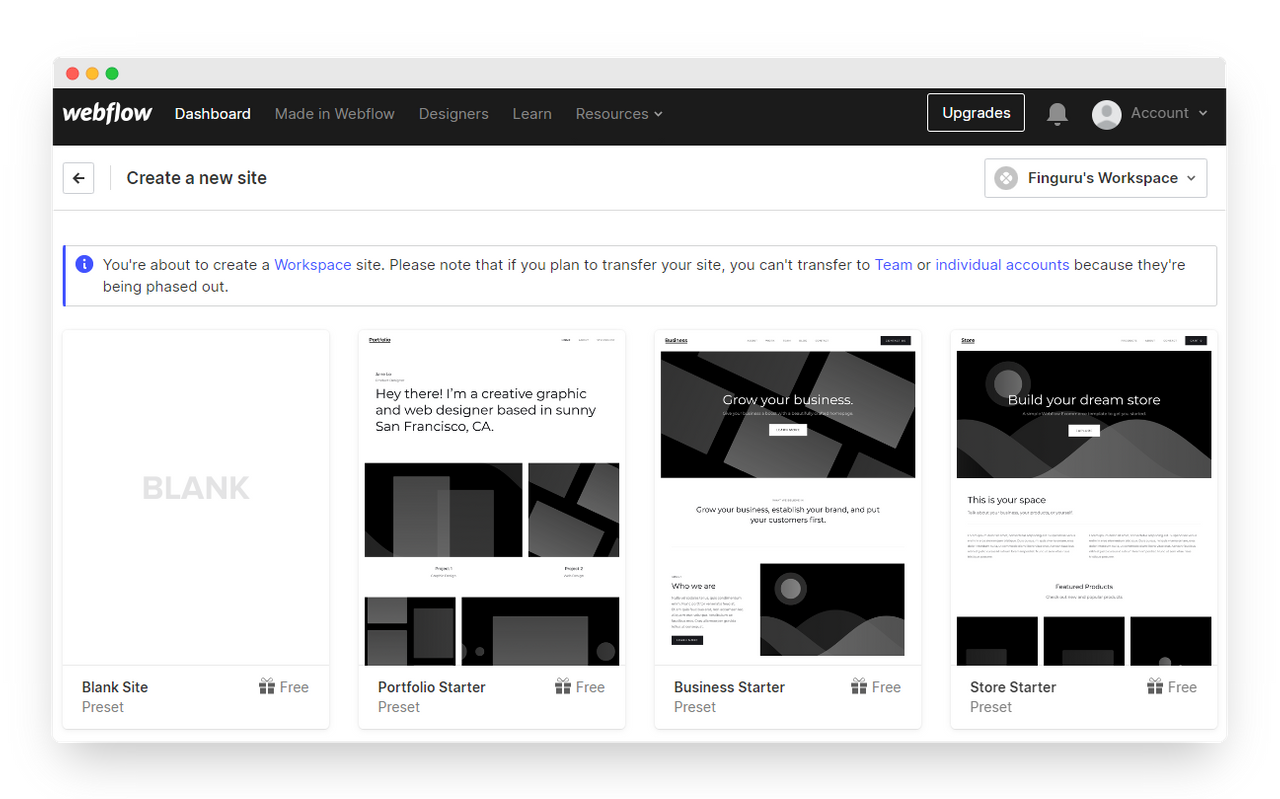Click the gift icon on Blank Site
This screenshot has height=799, width=1280.
click(x=267, y=686)
